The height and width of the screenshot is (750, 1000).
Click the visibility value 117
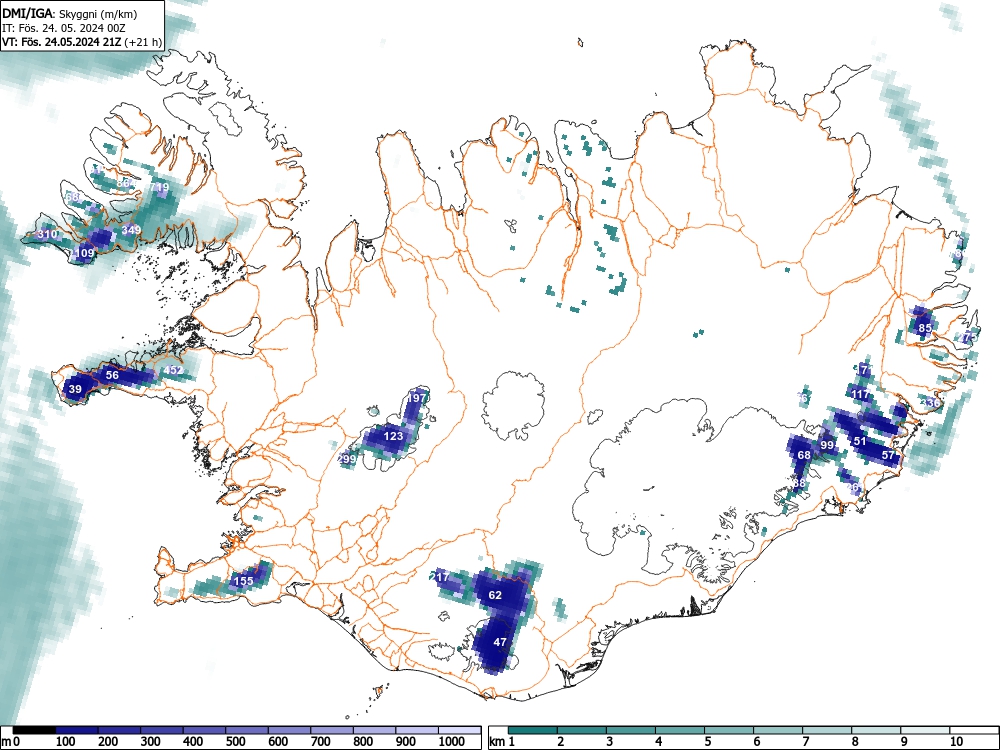(x=860, y=395)
